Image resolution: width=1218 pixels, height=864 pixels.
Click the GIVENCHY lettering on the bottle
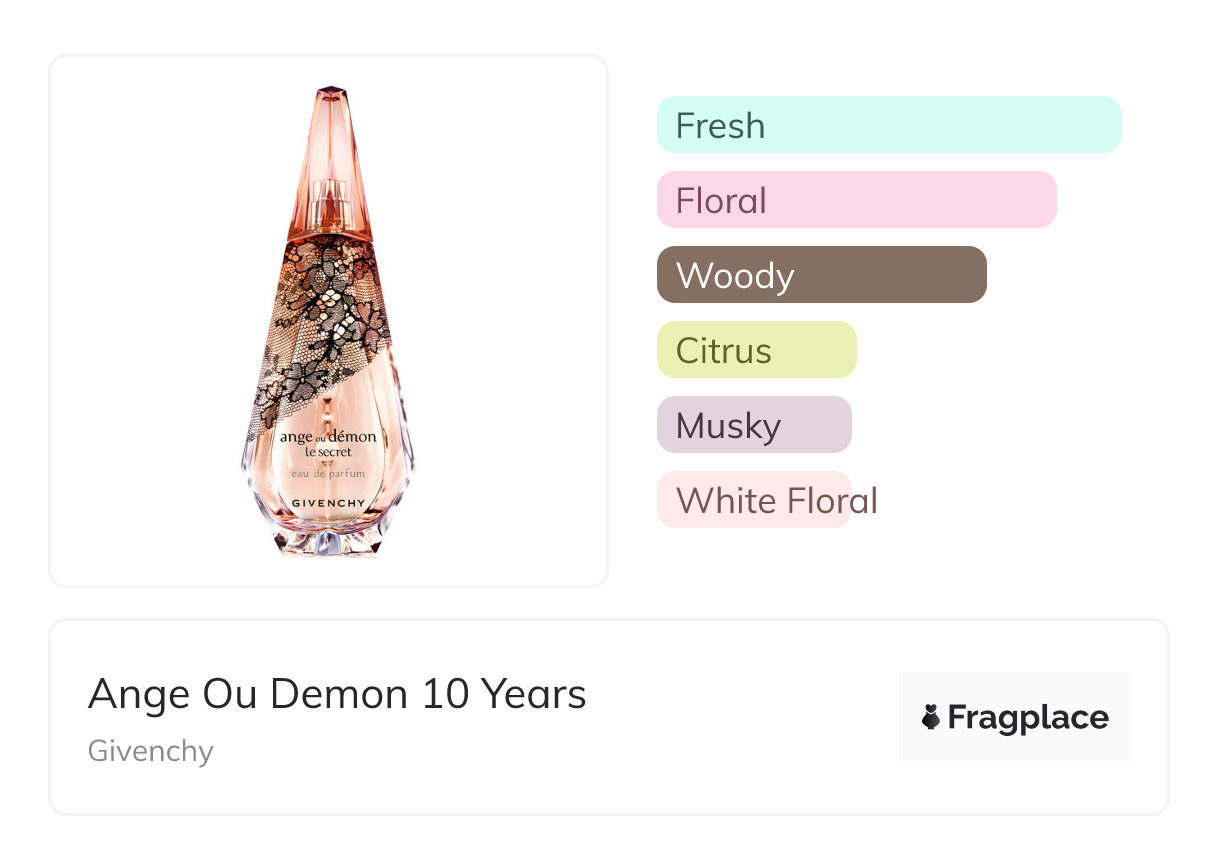tap(328, 502)
